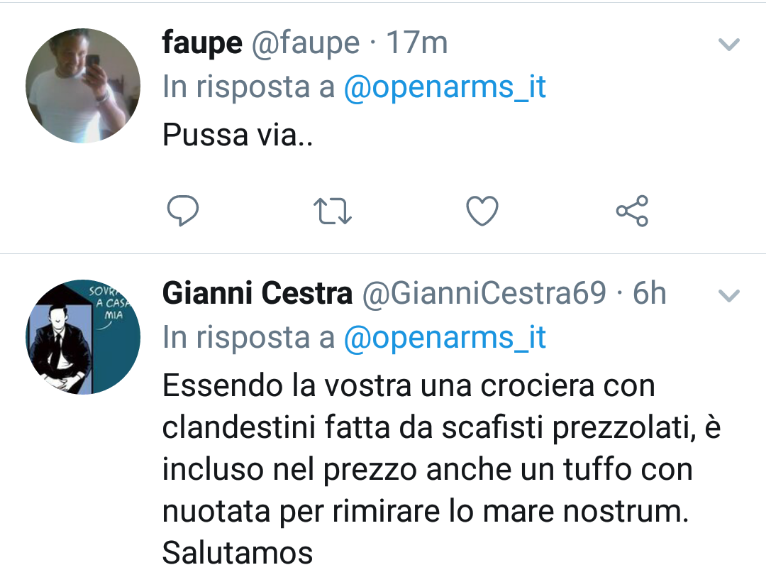Viewport: 766px width, 583px height.
Task: Visit faupe's profile via display name
Action: 202,43
